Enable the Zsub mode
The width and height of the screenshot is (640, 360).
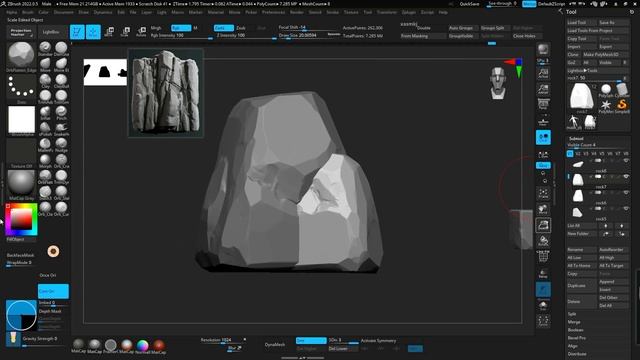(241, 28)
